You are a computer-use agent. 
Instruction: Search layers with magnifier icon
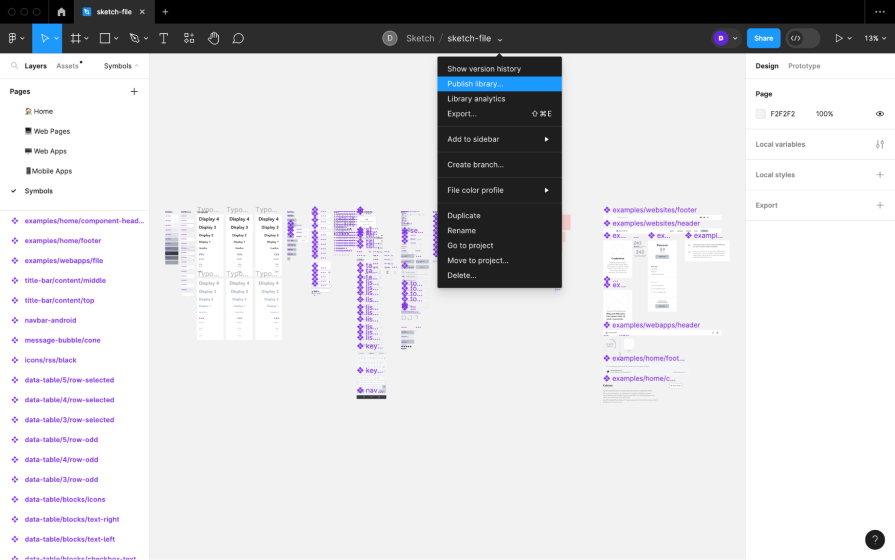[14, 66]
